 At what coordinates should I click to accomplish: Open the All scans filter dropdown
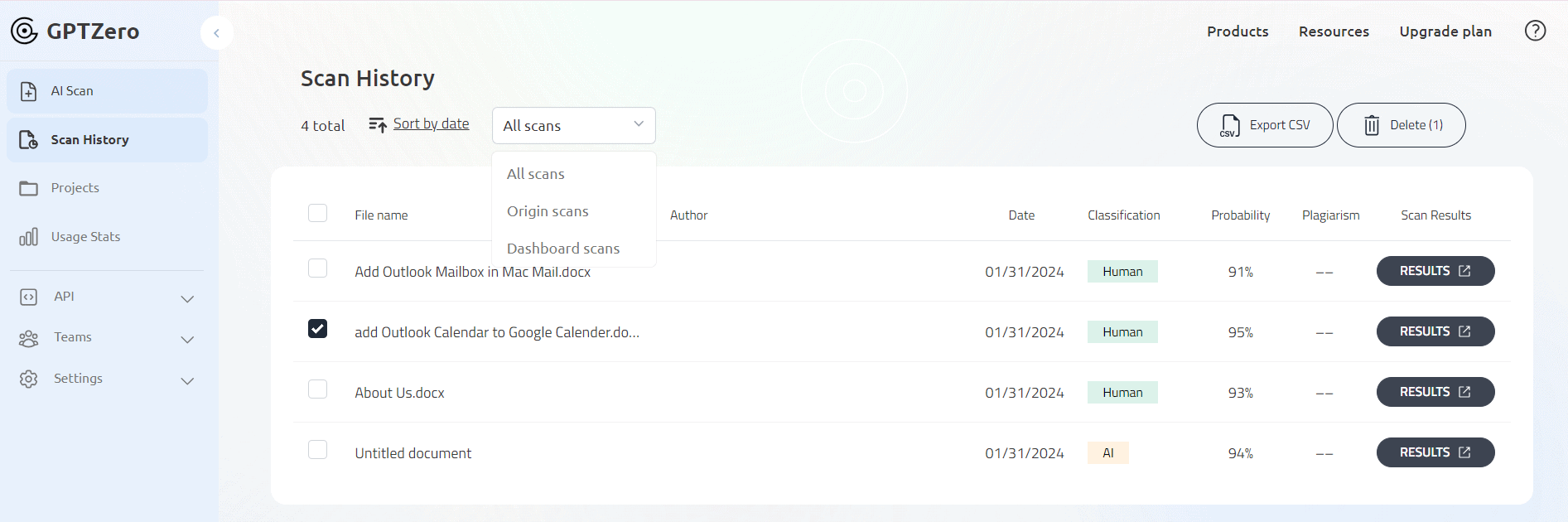[573, 125]
